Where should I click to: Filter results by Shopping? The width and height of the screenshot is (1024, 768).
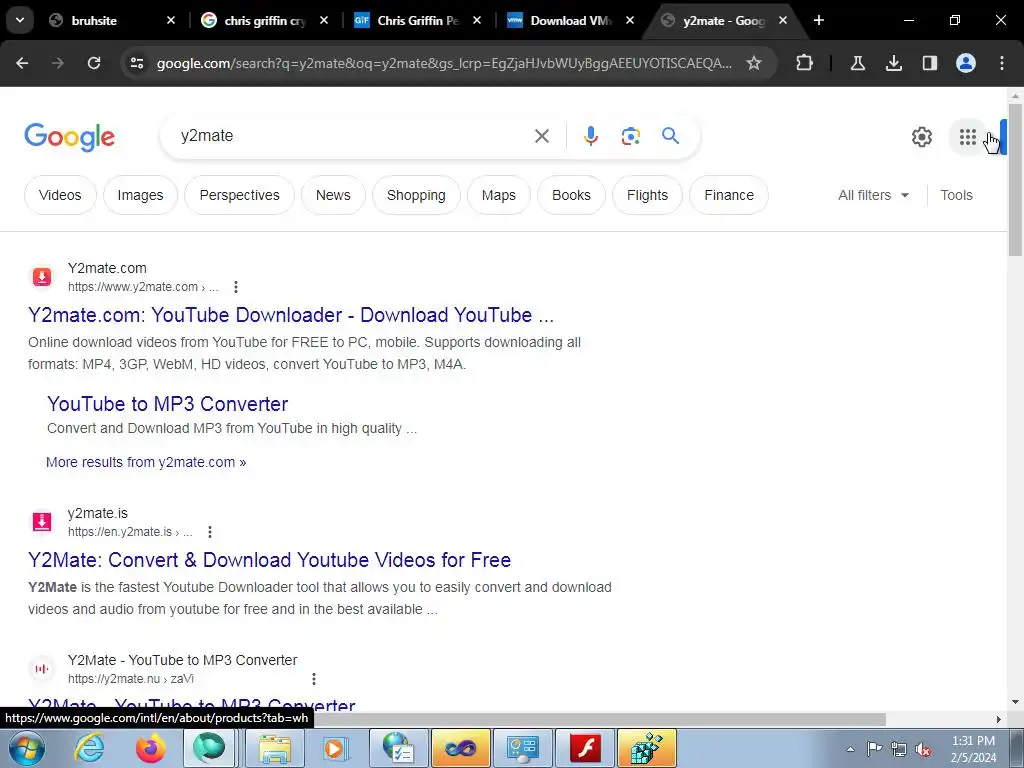tap(416, 195)
